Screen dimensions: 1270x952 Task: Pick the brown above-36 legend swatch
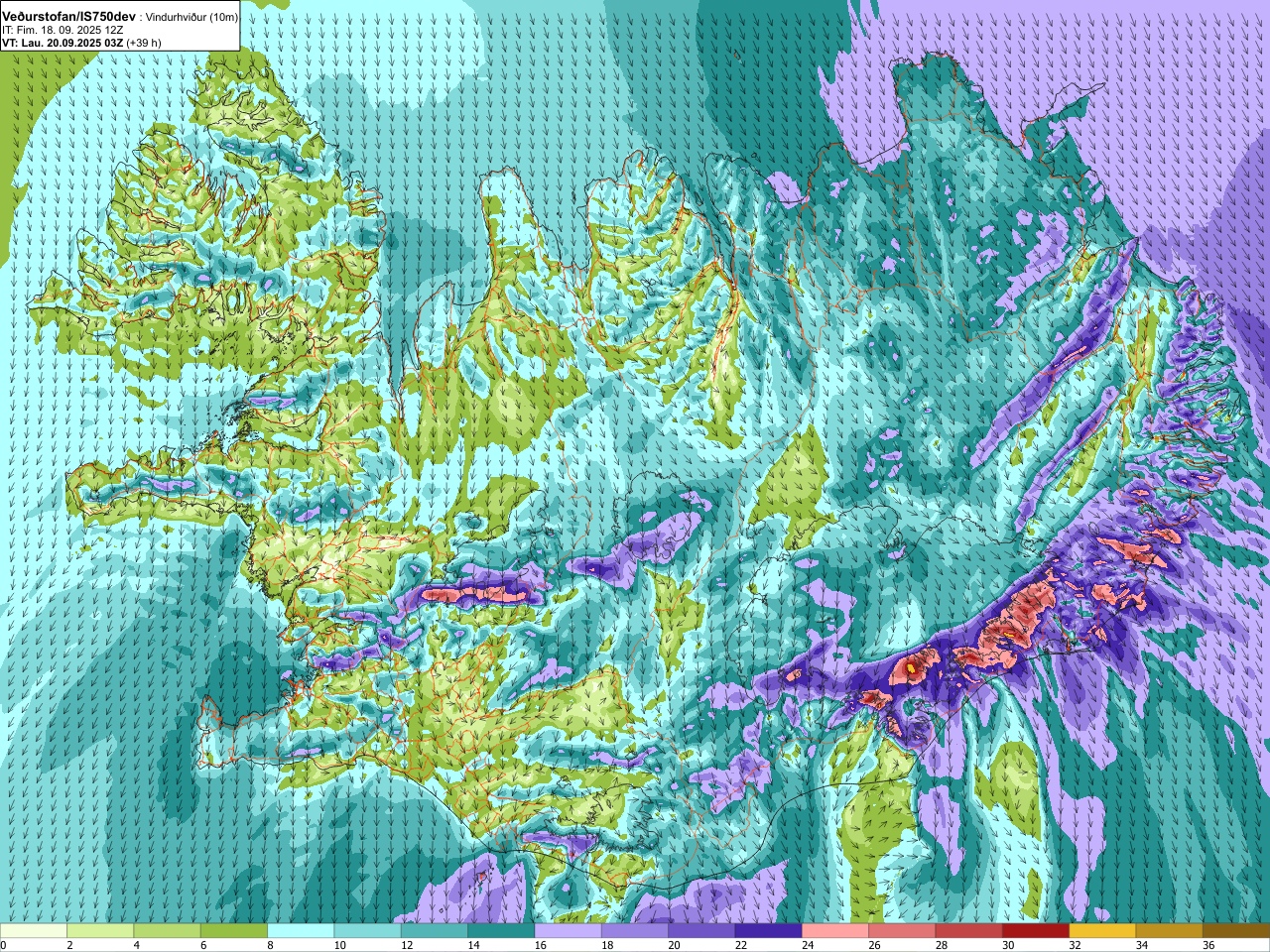click(1236, 931)
